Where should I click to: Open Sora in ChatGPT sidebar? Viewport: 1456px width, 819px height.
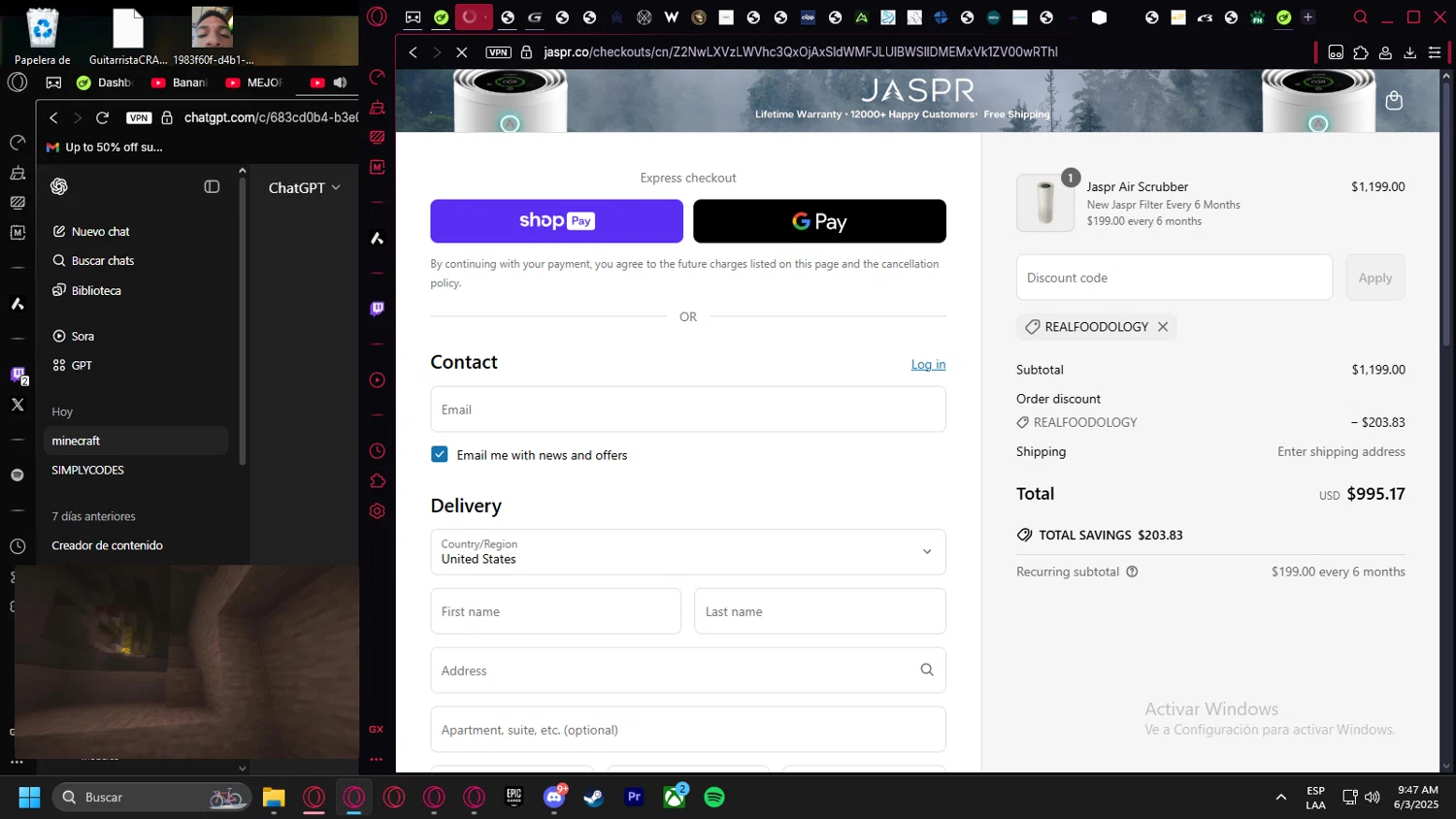pos(136,336)
